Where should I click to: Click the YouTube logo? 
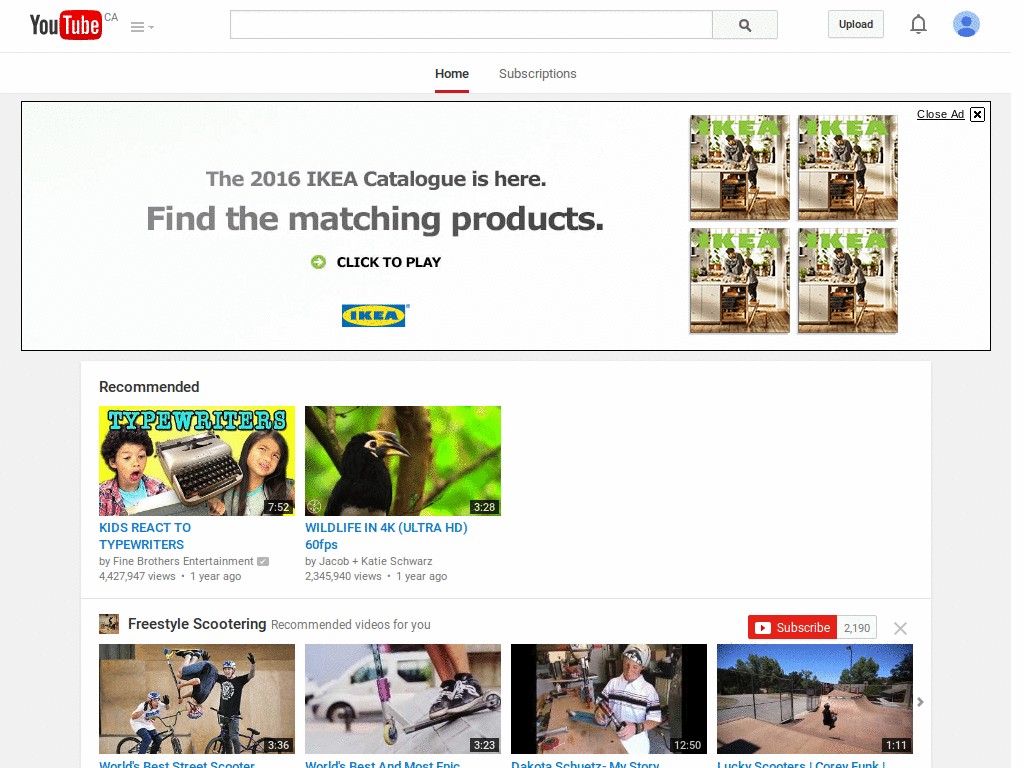66,25
